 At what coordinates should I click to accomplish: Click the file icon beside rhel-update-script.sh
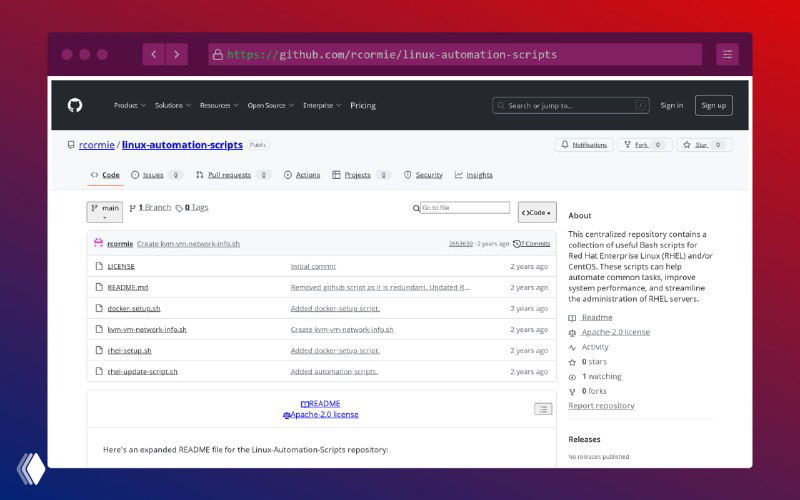click(x=99, y=371)
